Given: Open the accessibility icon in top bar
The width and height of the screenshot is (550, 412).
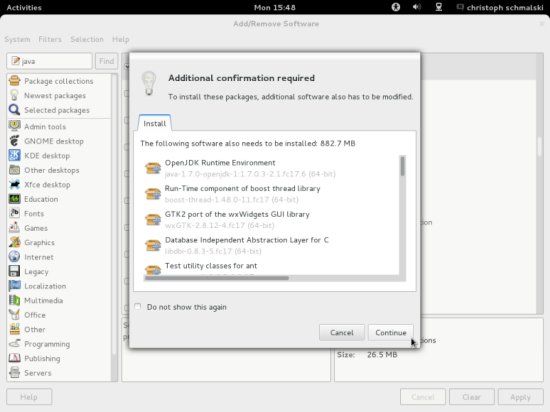Looking at the screenshot, I should tap(396, 7).
